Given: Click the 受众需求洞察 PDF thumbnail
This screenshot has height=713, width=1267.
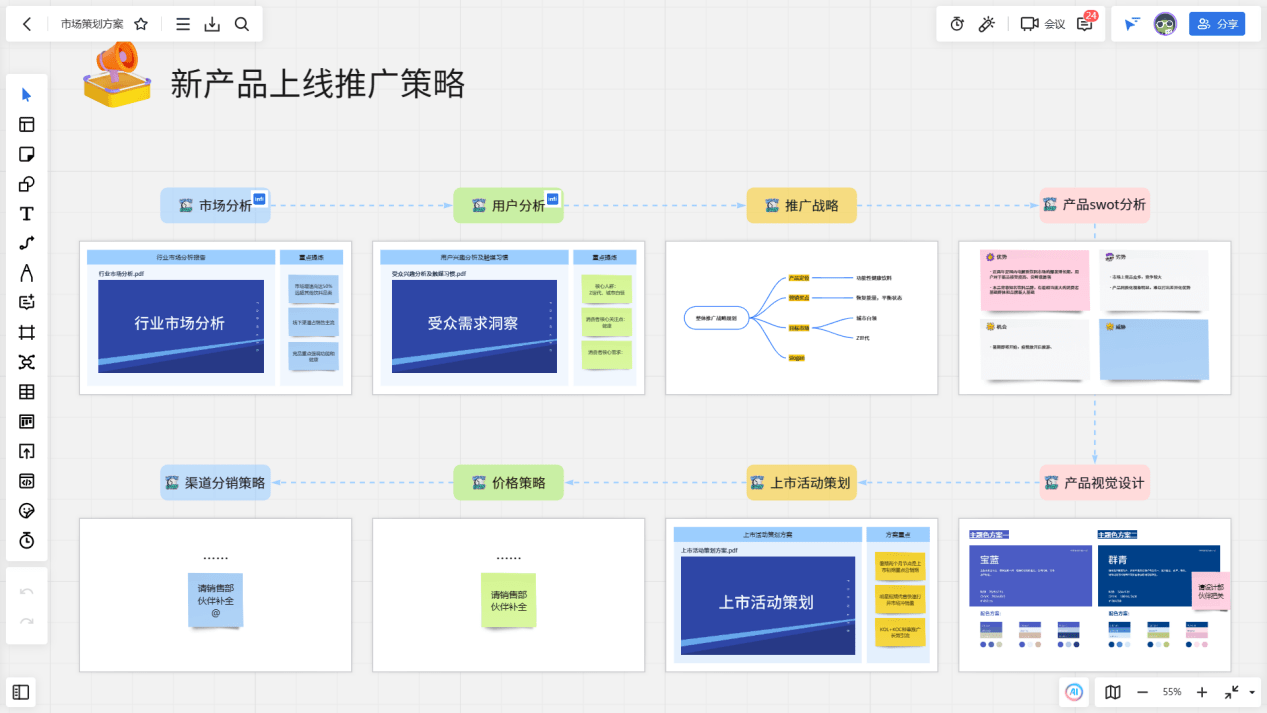Looking at the screenshot, I should [x=474, y=326].
